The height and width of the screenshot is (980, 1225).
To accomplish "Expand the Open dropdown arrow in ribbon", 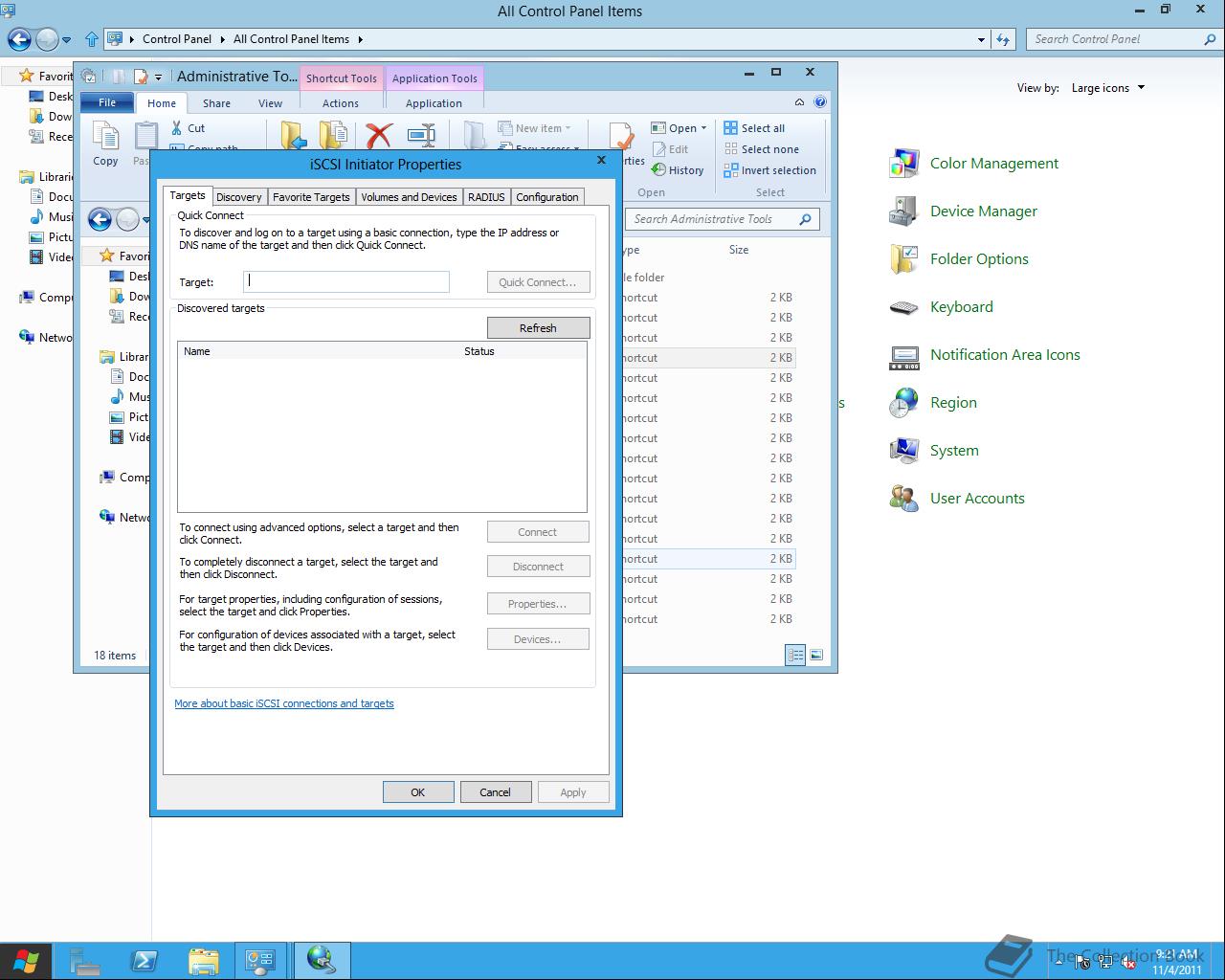I will pos(703,128).
